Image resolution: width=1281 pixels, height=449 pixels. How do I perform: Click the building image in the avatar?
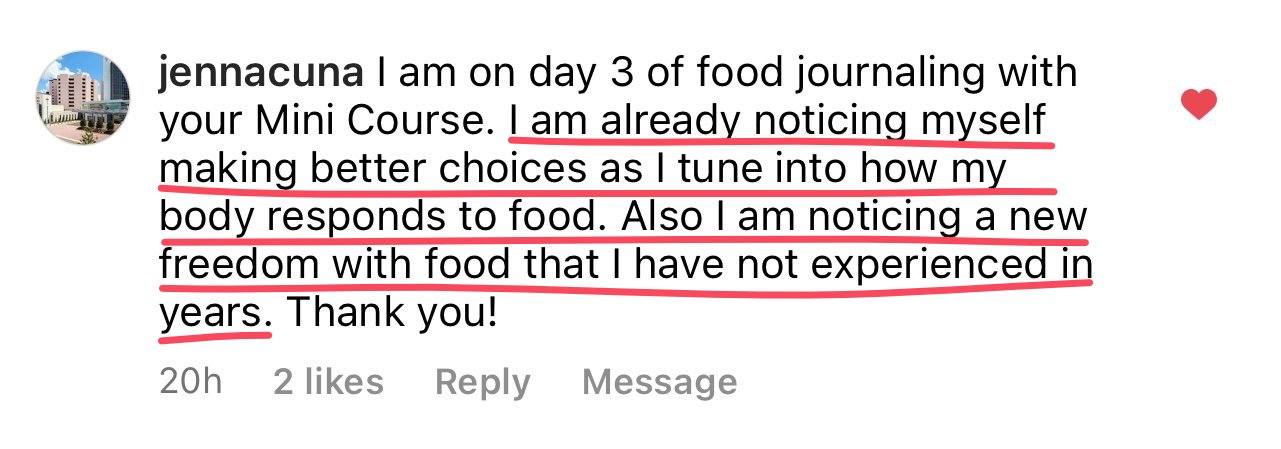click(x=83, y=97)
